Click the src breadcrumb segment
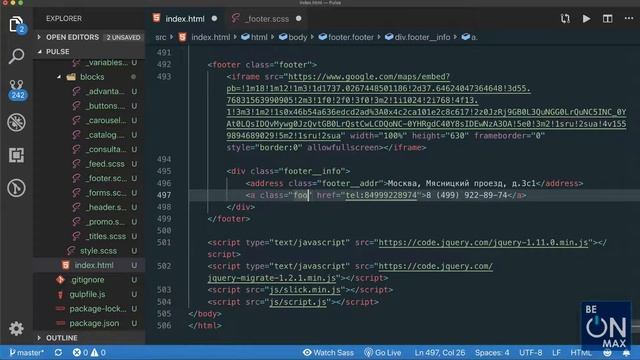This screenshot has width=640, height=360. coord(160,37)
